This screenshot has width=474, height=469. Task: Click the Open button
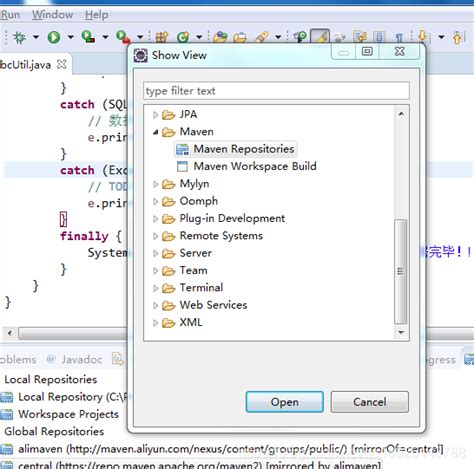[285, 402]
